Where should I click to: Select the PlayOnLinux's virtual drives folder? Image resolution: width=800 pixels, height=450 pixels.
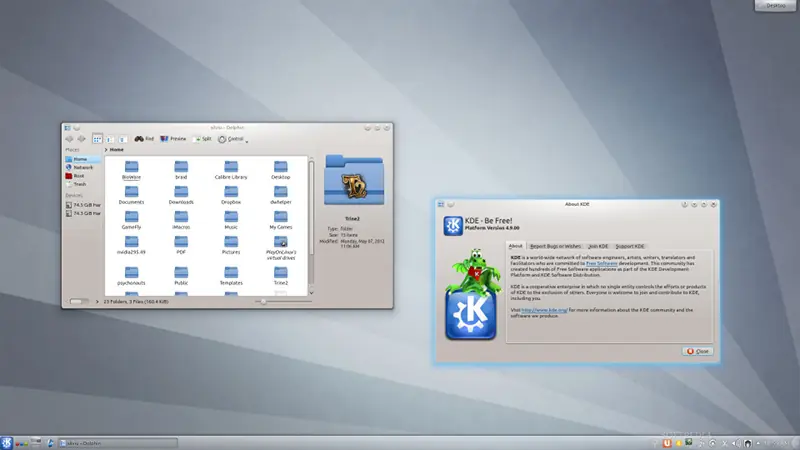click(280, 248)
